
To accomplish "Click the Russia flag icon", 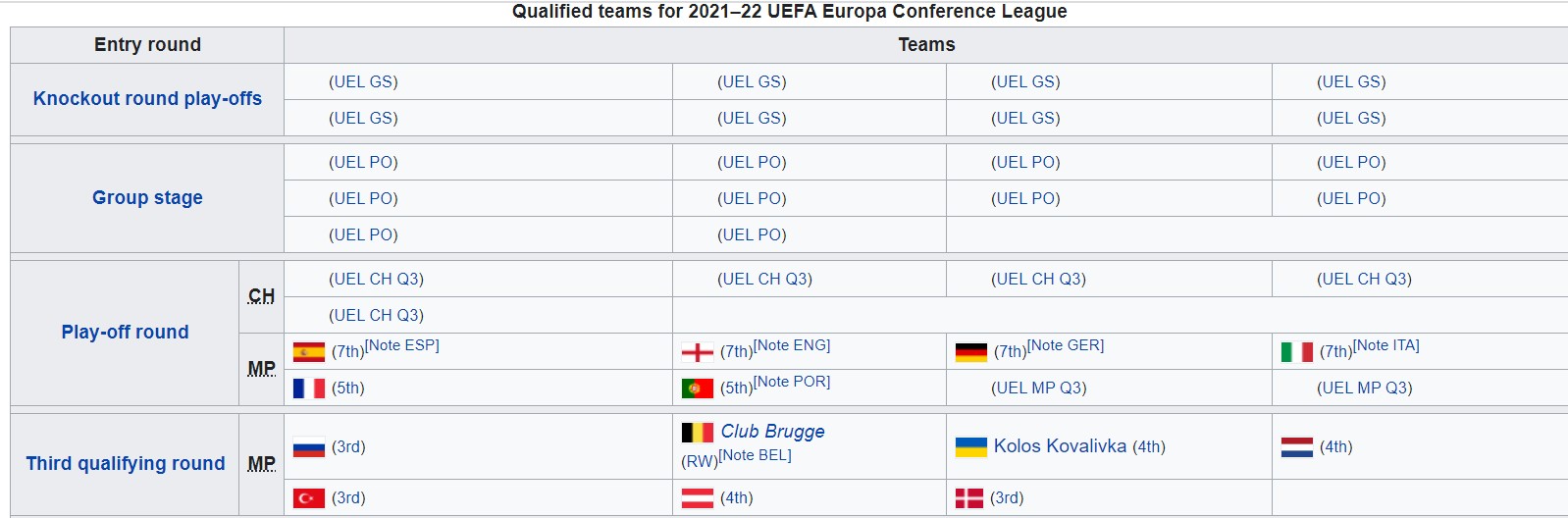I will (309, 447).
